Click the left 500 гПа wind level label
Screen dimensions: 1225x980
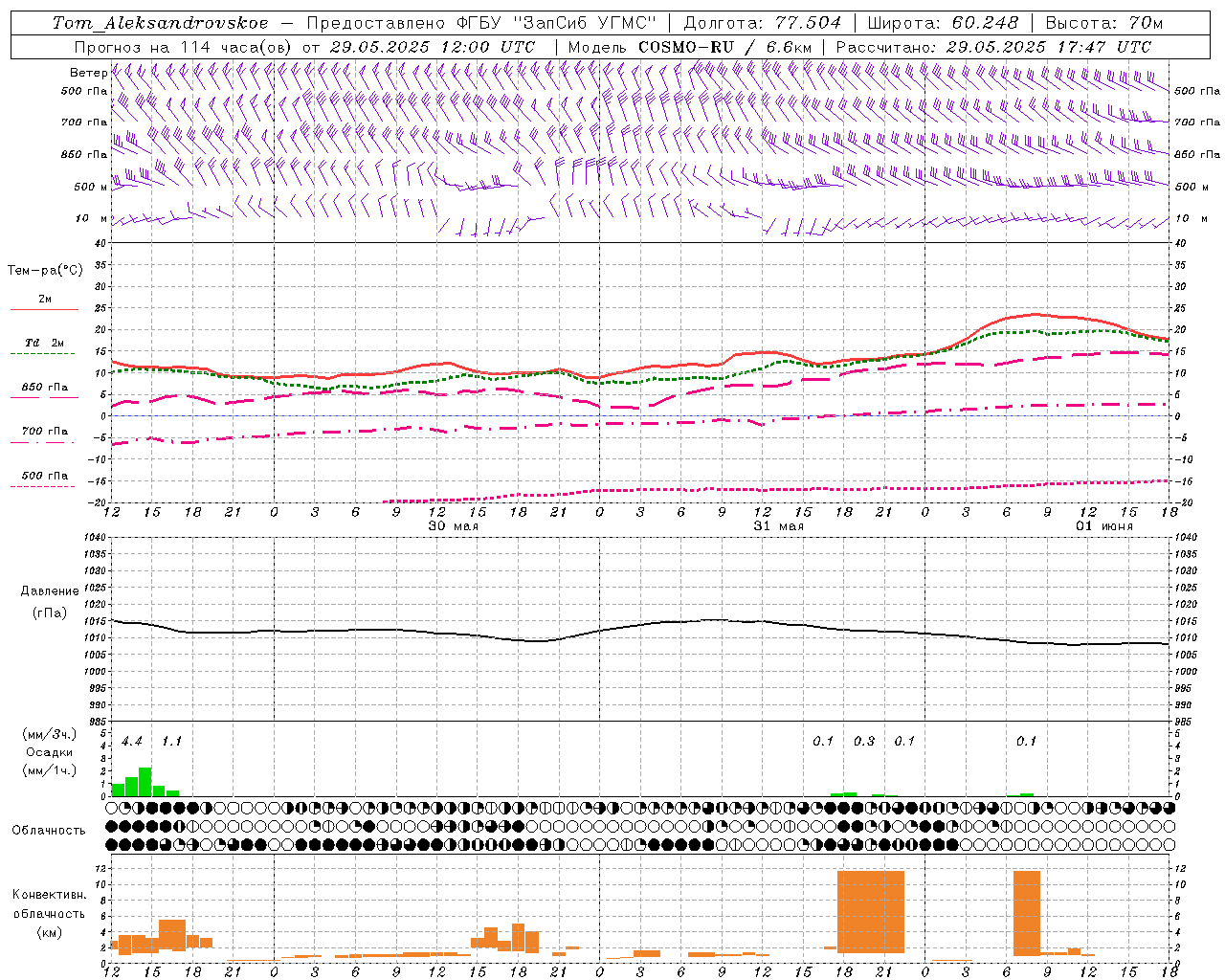tap(84, 91)
